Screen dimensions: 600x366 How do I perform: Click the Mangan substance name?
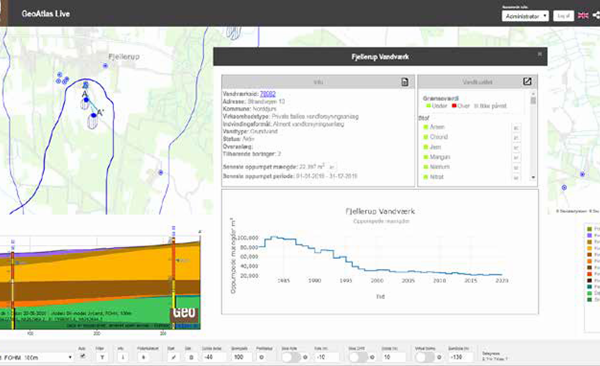pyautogui.click(x=440, y=157)
